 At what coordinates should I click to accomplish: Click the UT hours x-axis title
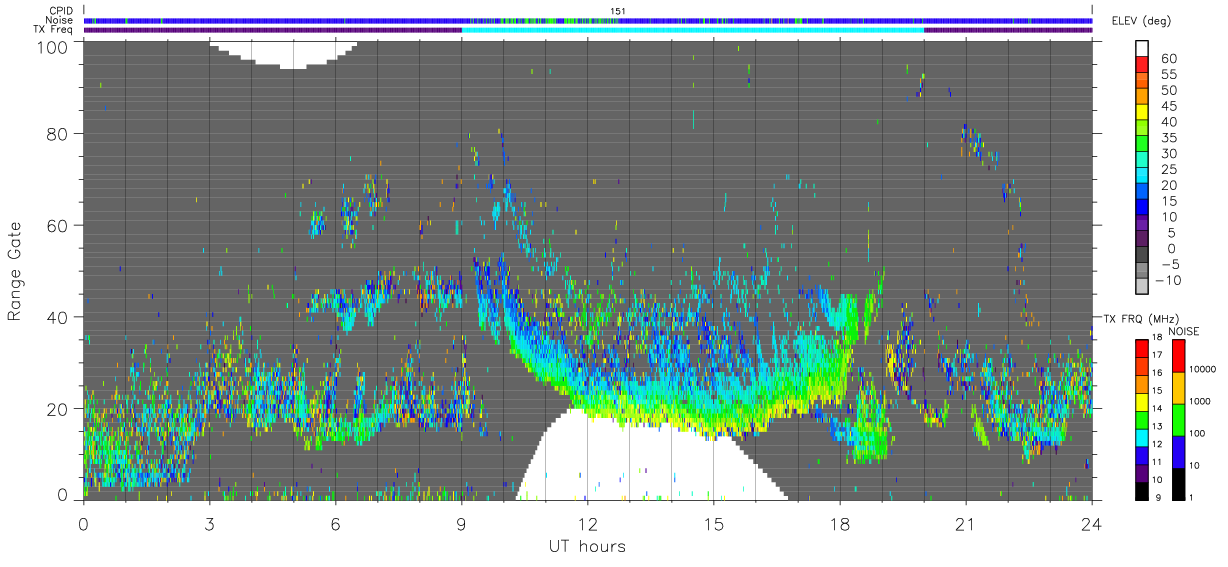(586, 547)
